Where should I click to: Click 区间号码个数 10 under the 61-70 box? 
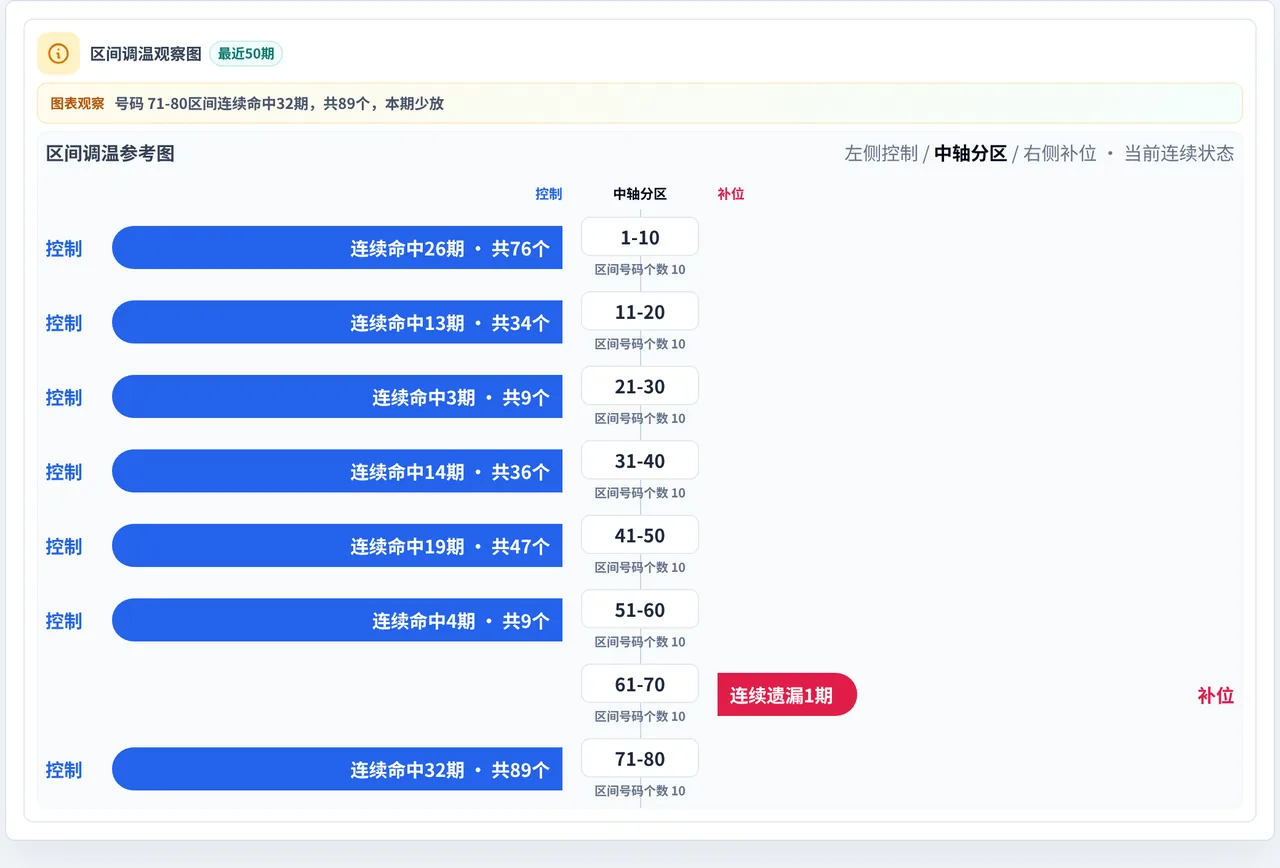point(640,717)
